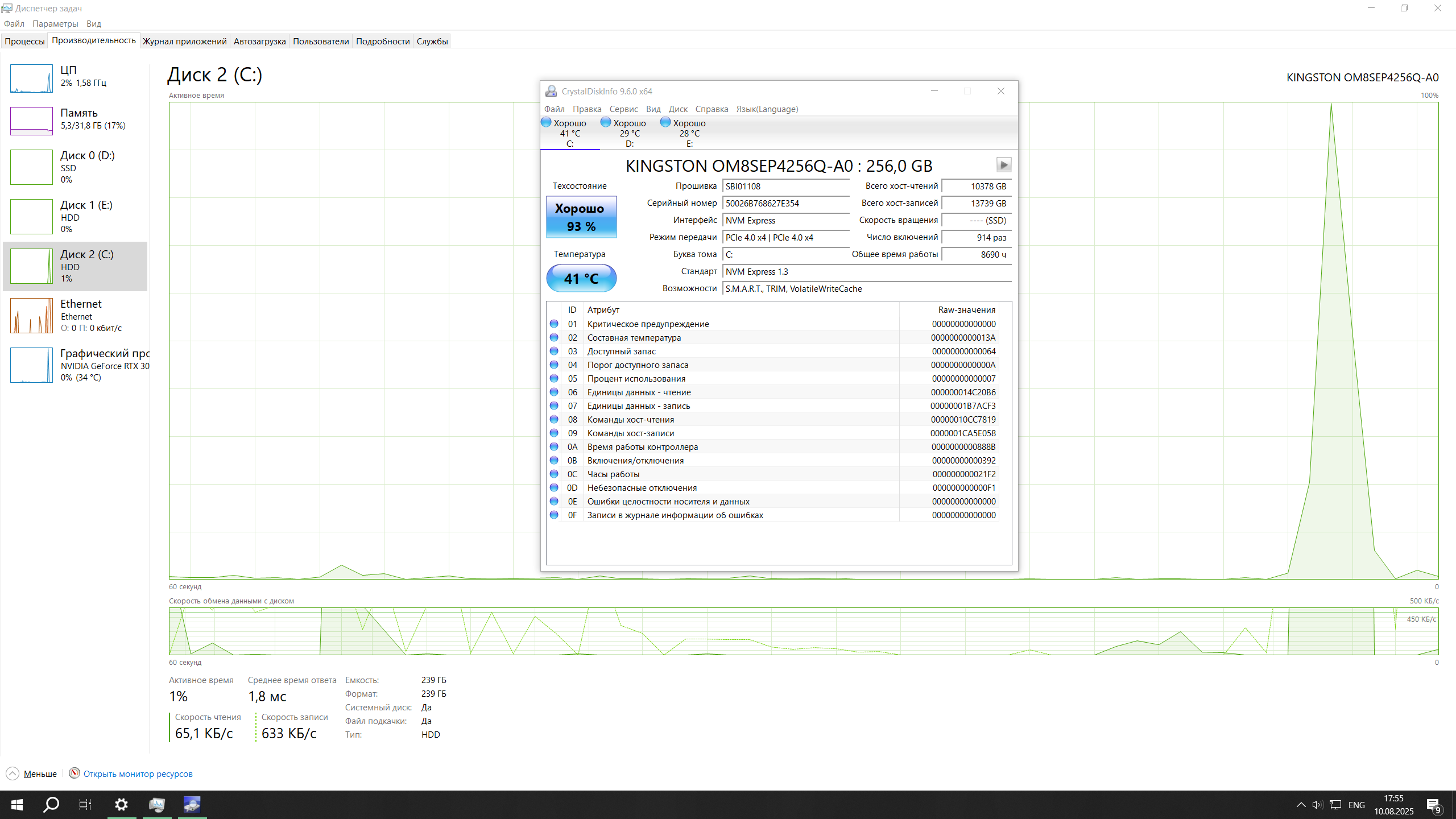The height and width of the screenshot is (819, 1456).
Task: Select Диск 1 (E:) HDD in sidebar
Action: pos(75,217)
